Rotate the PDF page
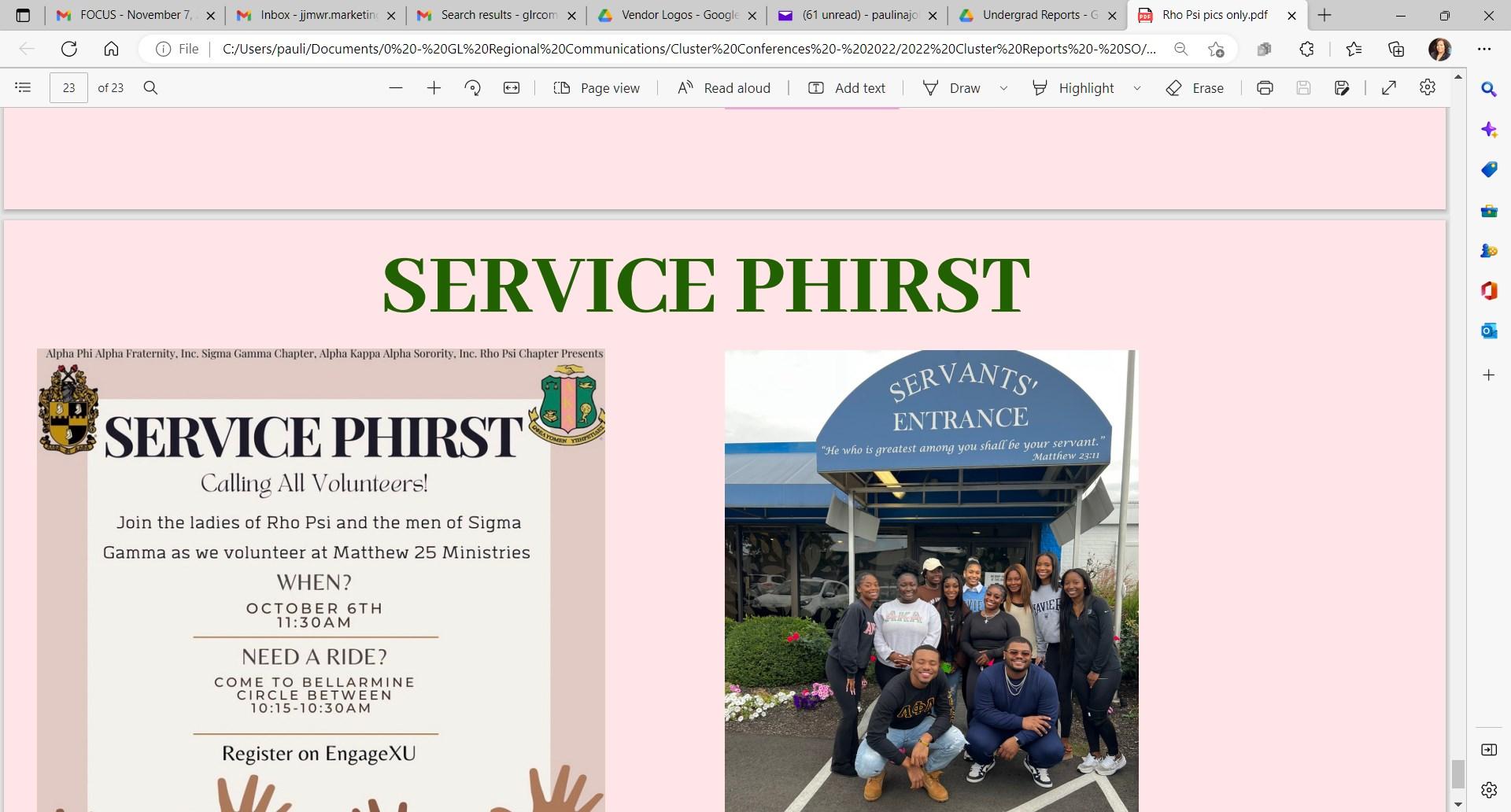Screen dimensions: 1511x812 472,87
